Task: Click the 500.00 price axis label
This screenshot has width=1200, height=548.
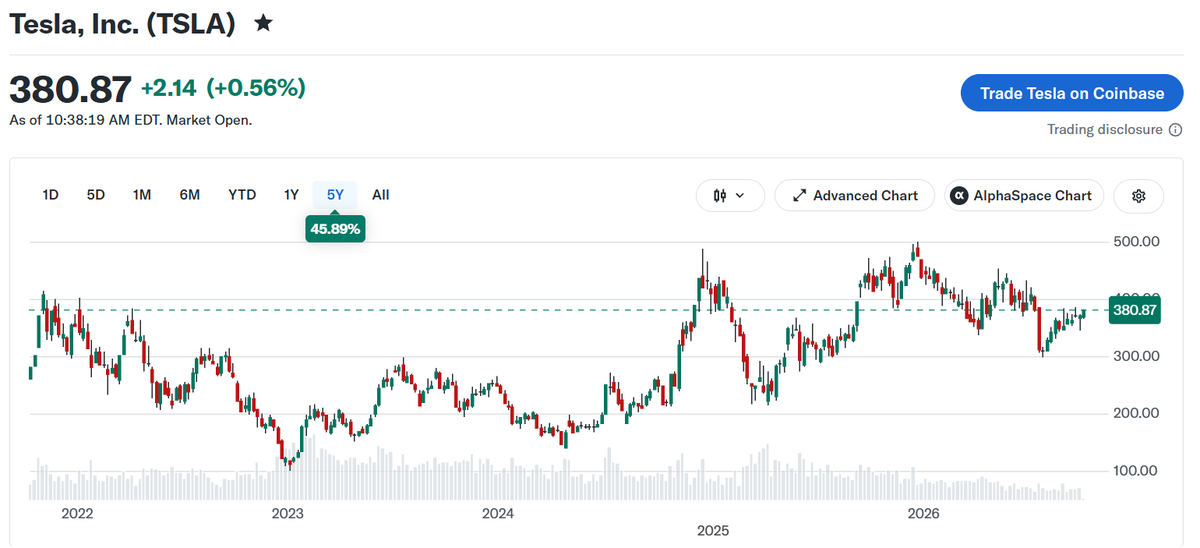Action: coord(1136,242)
